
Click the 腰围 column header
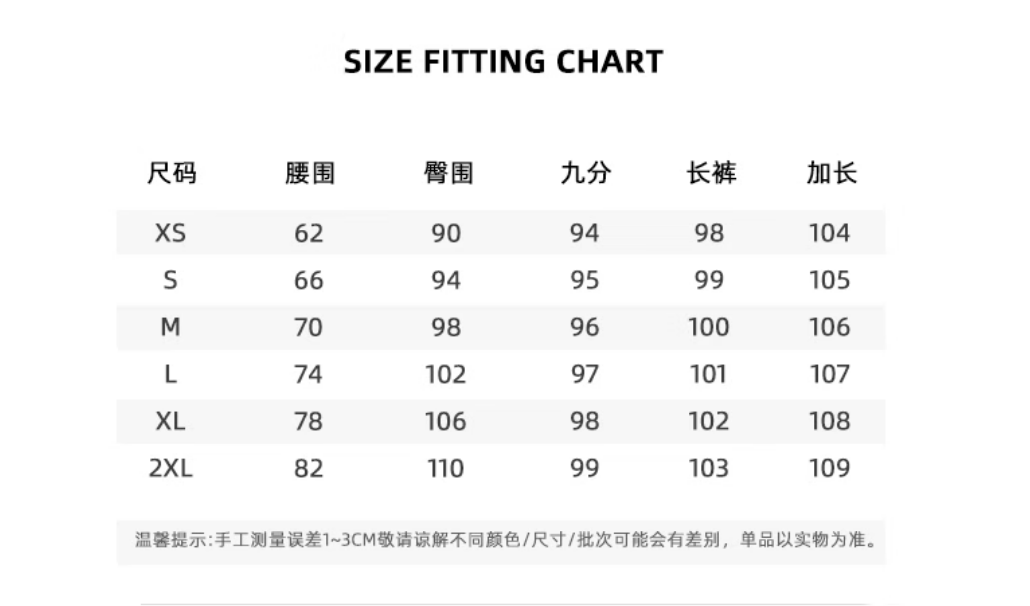coord(309,173)
